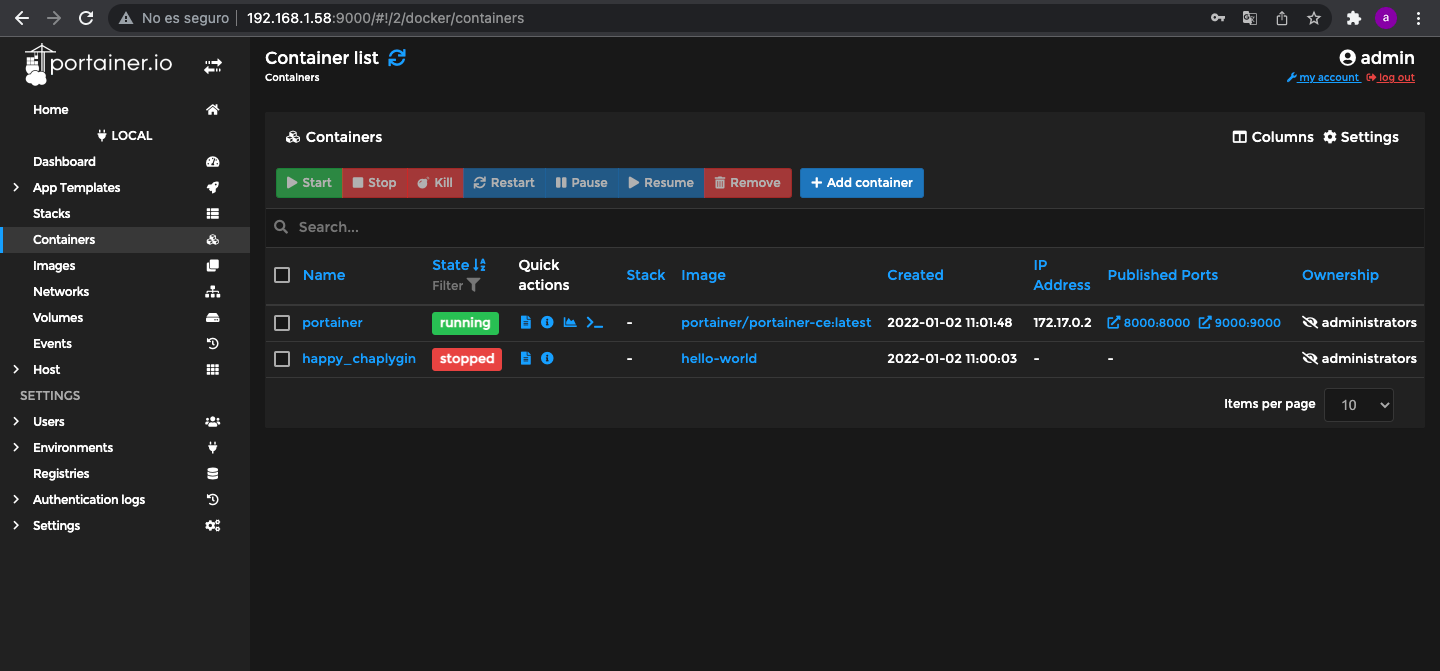
Task: Tick the portainer container checkbox
Action: [x=282, y=323]
